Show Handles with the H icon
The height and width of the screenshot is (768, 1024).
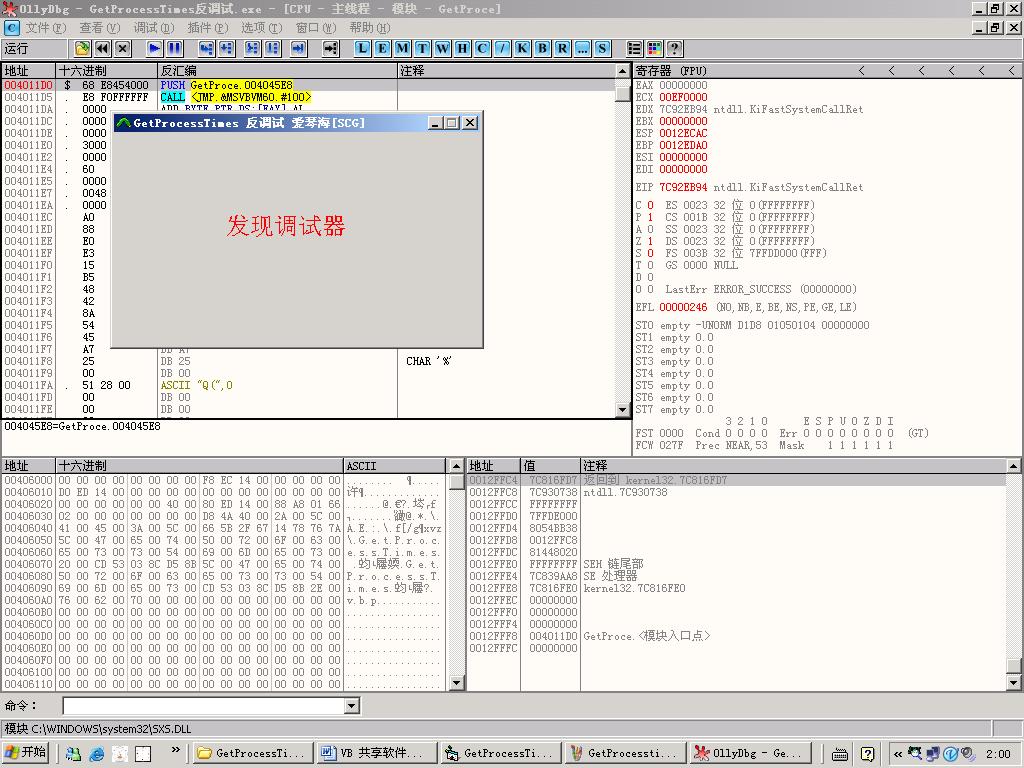[462, 48]
